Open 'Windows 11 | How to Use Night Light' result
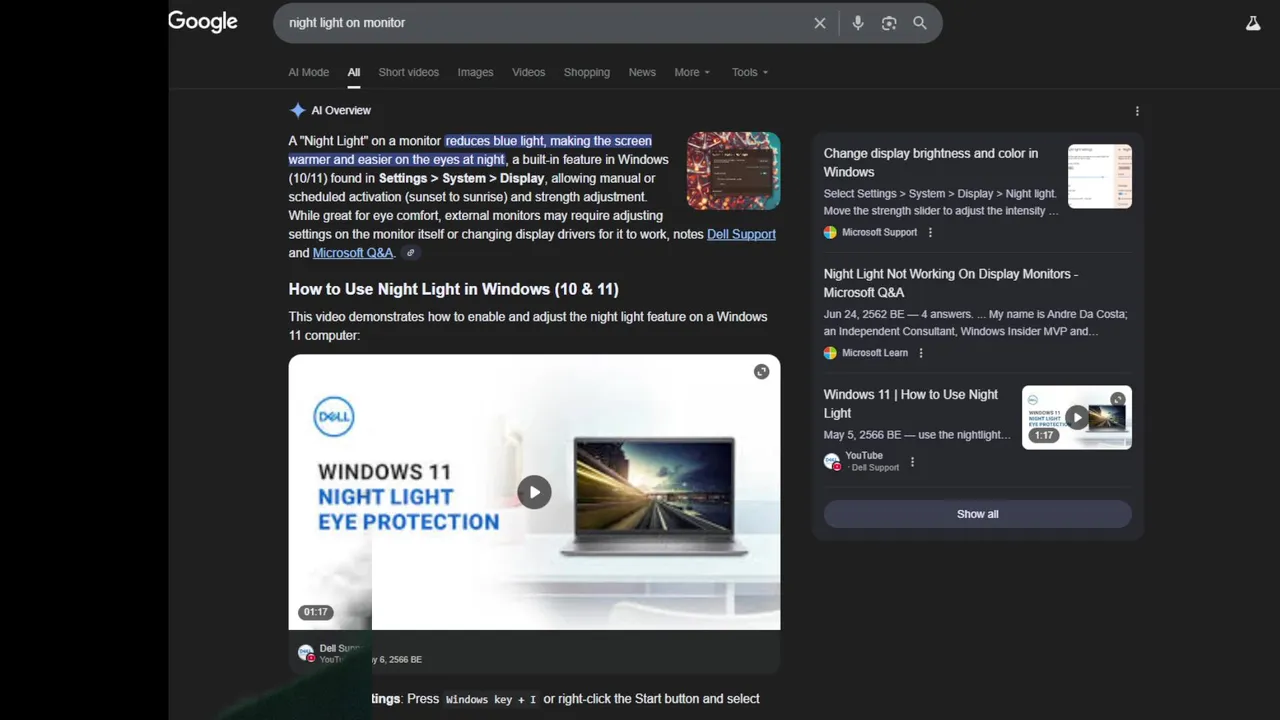Screen dimensions: 1280x720 (911, 403)
